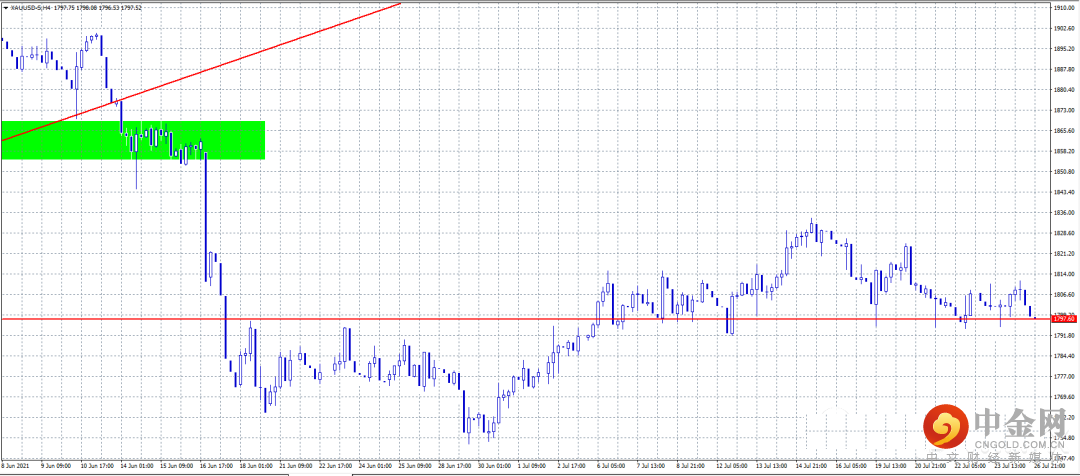Click the 20 Jul 21:00 time label

[x=933, y=466]
